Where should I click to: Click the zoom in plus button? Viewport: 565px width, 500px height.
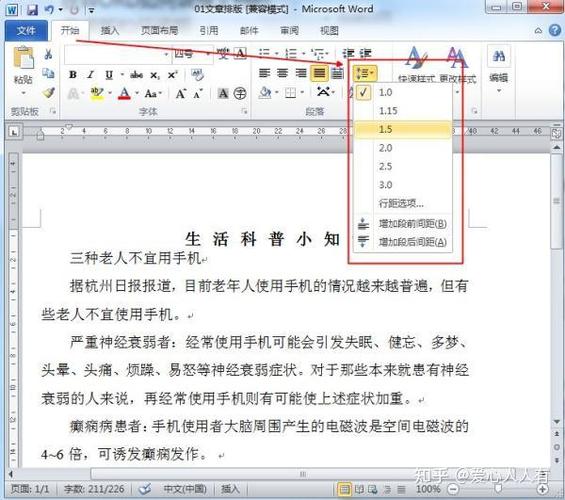[542, 489]
